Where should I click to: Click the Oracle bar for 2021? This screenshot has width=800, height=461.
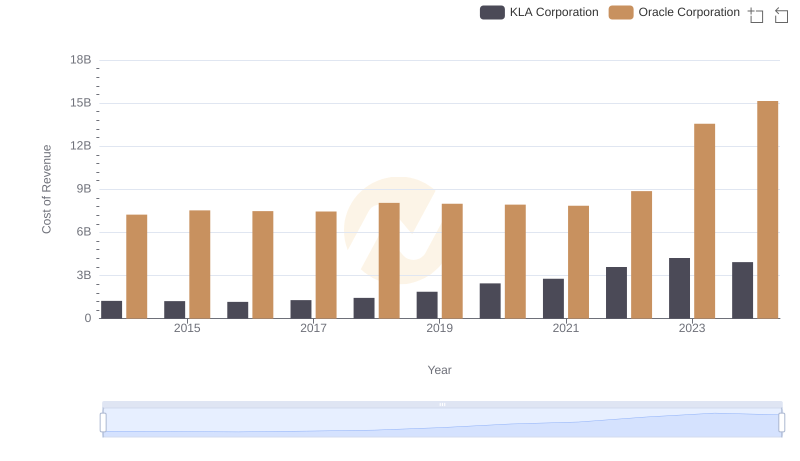pyautogui.click(x=579, y=262)
